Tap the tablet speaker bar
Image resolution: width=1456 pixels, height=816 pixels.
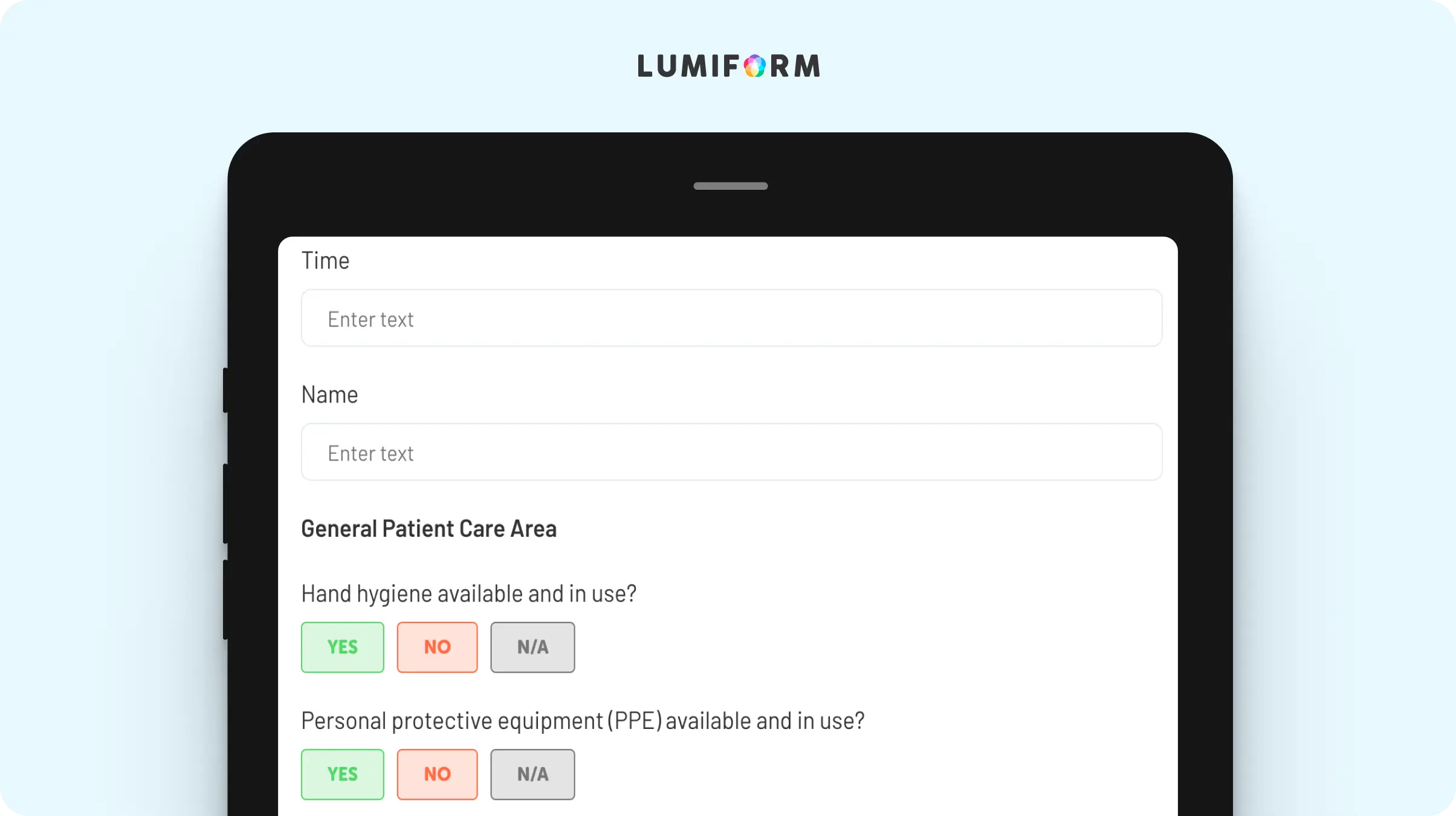point(730,186)
